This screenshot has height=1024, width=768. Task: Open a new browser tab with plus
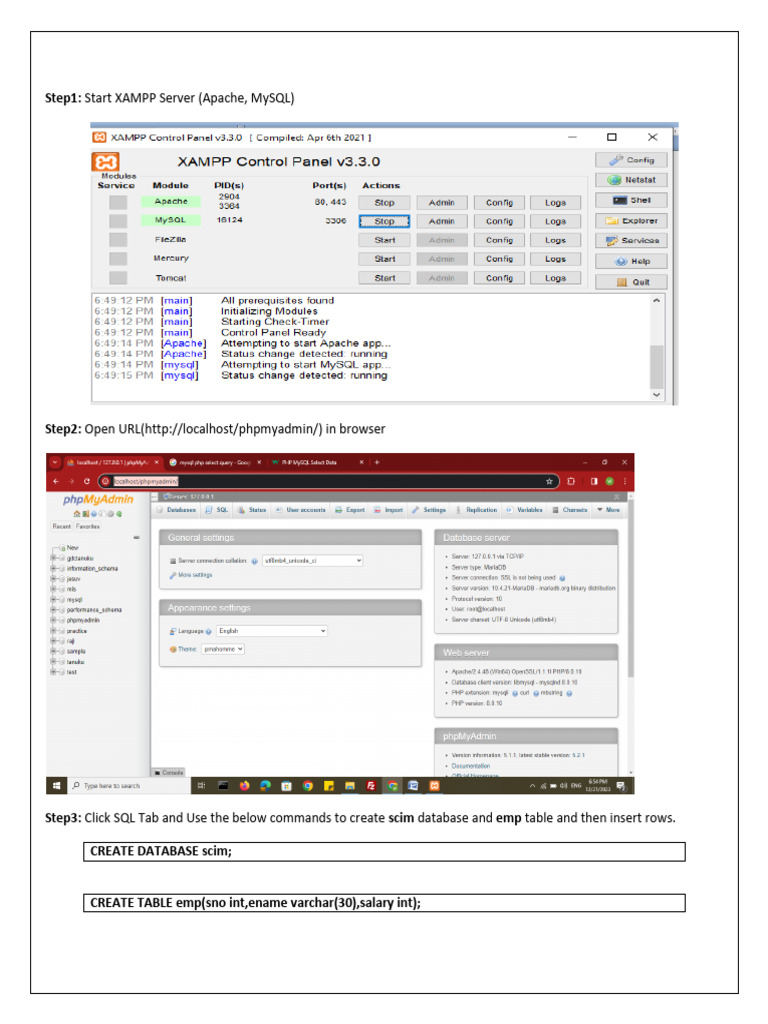(x=377, y=462)
